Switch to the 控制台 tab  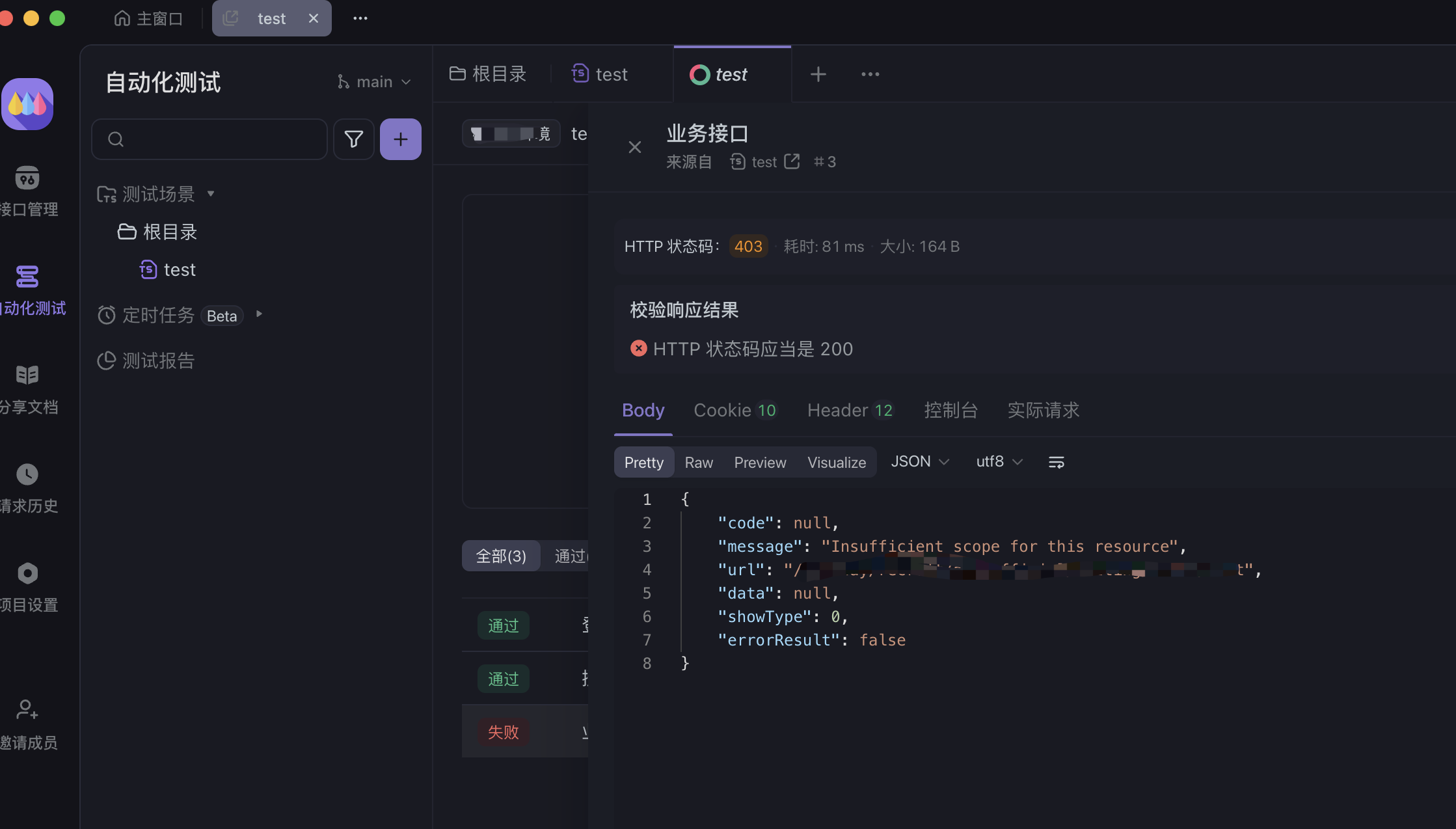(x=950, y=411)
